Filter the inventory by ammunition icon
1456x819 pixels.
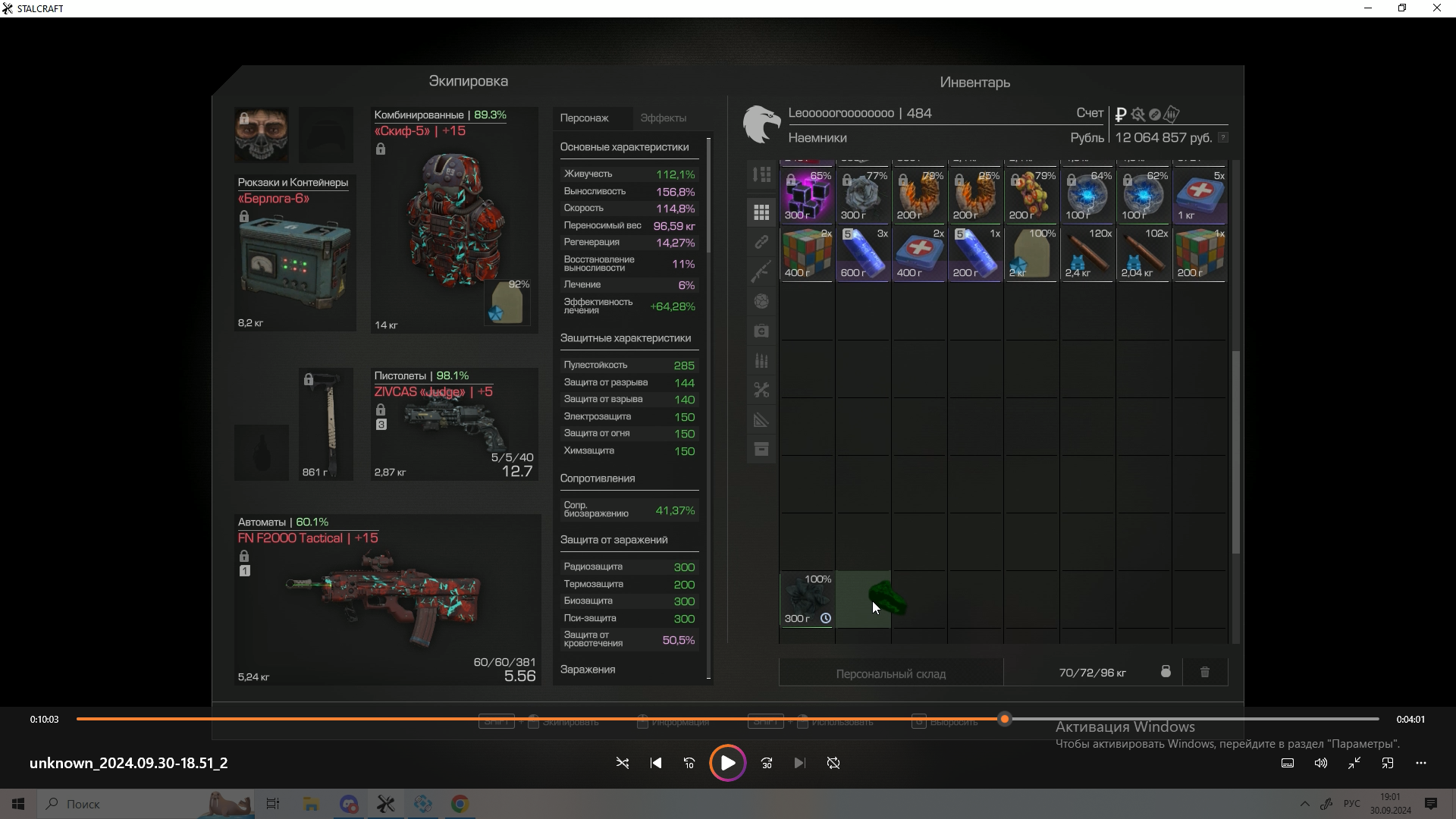click(761, 361)
